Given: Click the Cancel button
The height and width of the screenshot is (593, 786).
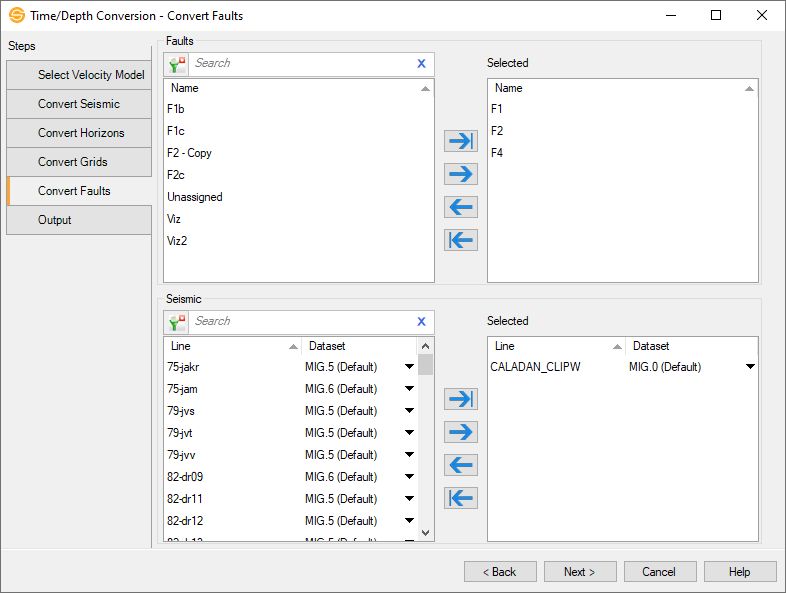Looking at the screenshot, I should pos(660,572).
